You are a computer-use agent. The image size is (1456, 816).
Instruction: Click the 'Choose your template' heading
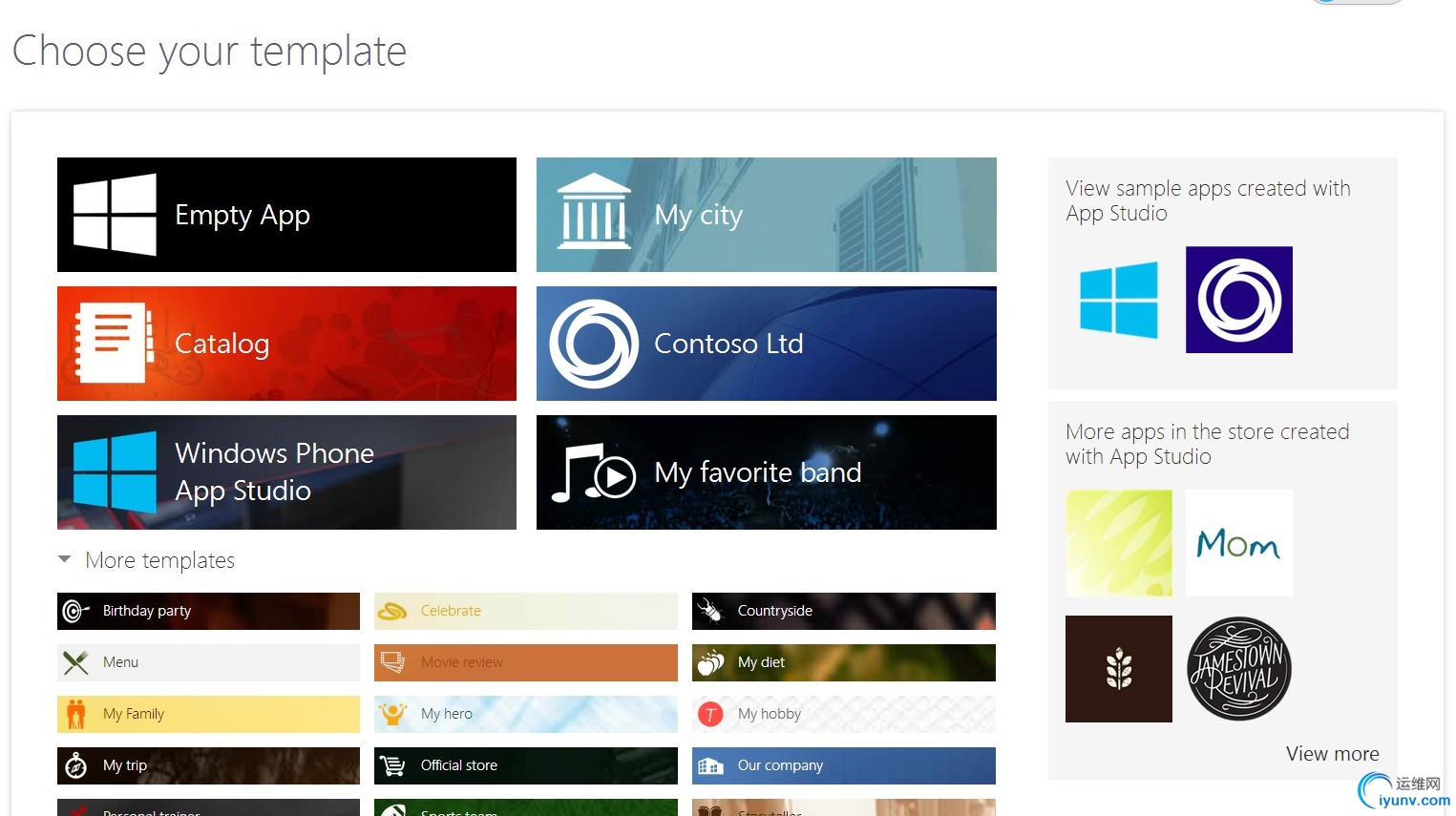209,51
